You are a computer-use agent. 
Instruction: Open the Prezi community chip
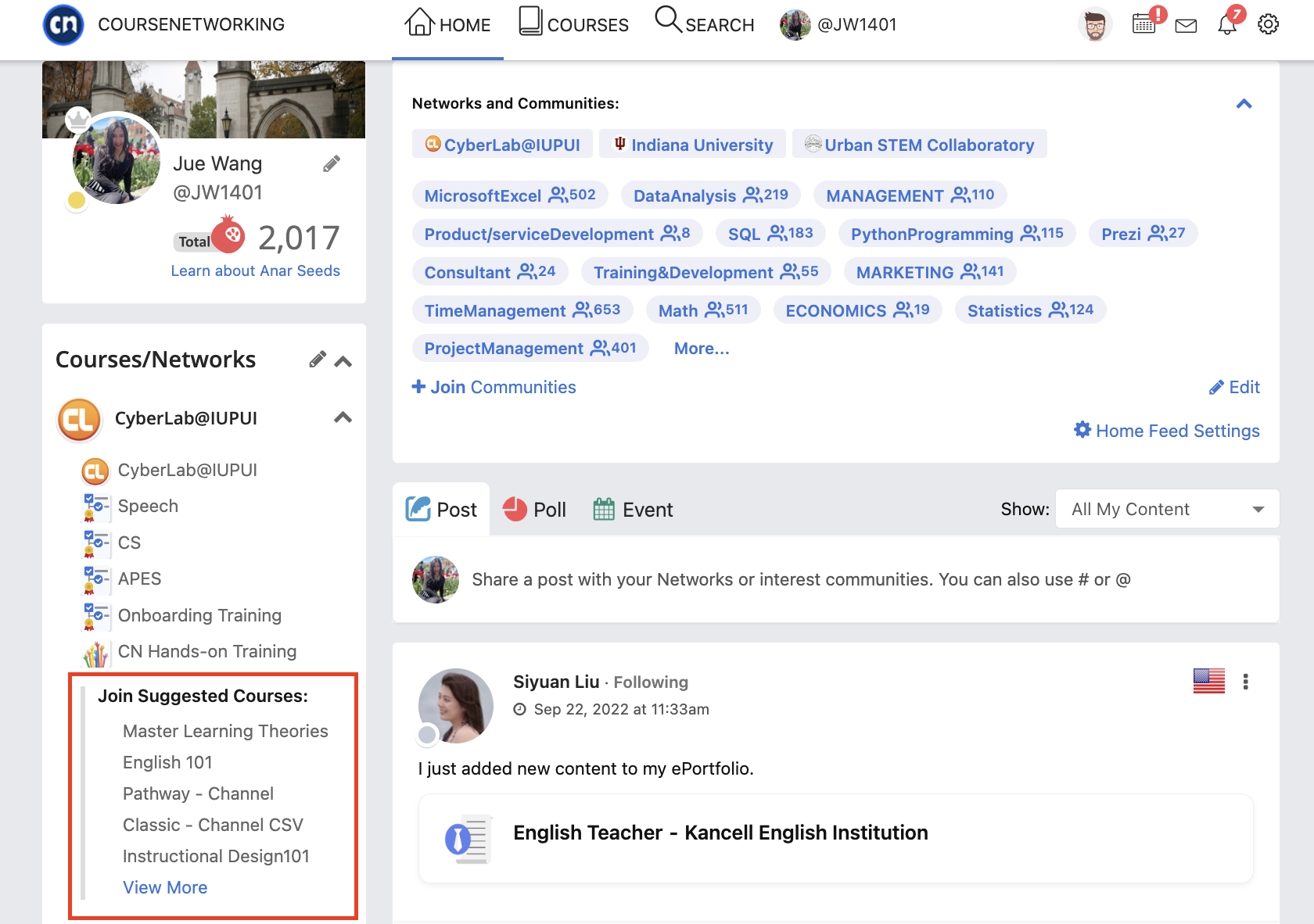[1143, 234]
